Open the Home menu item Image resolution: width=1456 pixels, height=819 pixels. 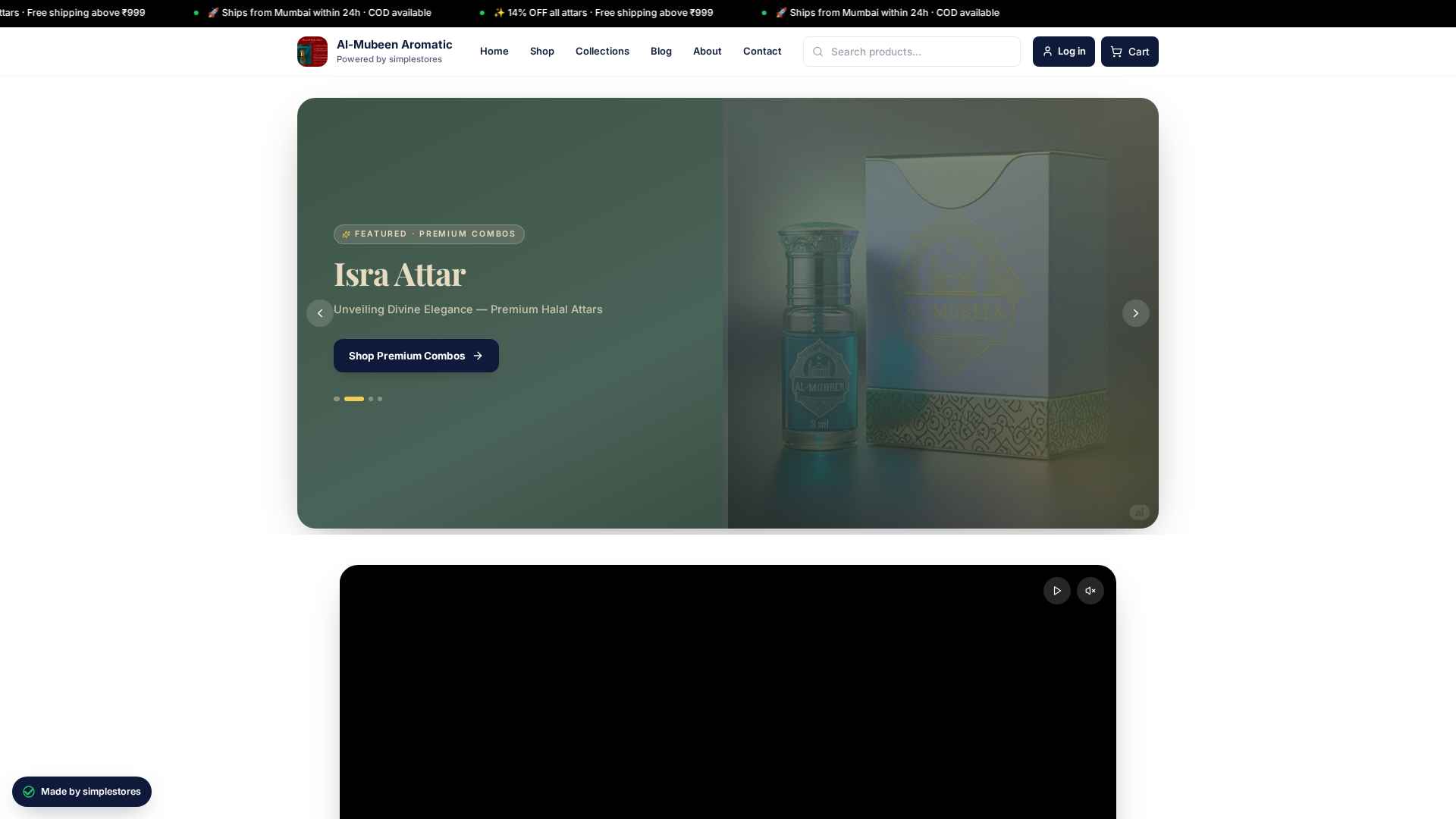pyautogui.click(x=494, y=52)
